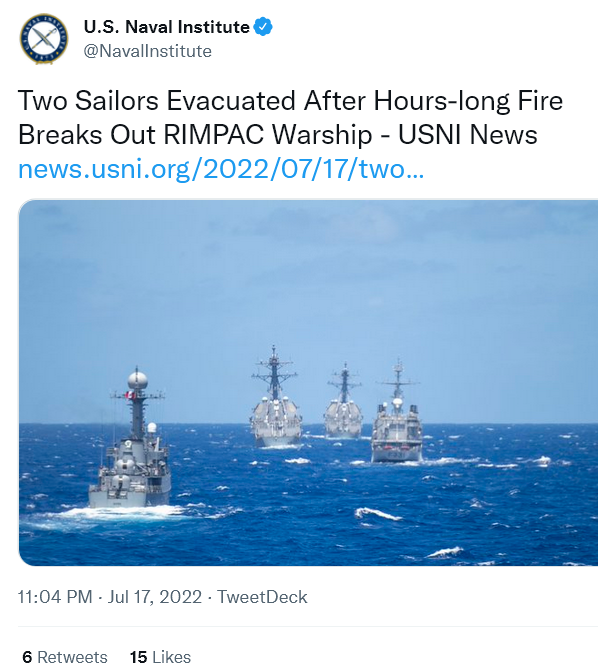Open the U.S. Naval Institute profile avatar
The image size is (598, 672).
coord(44,39)
